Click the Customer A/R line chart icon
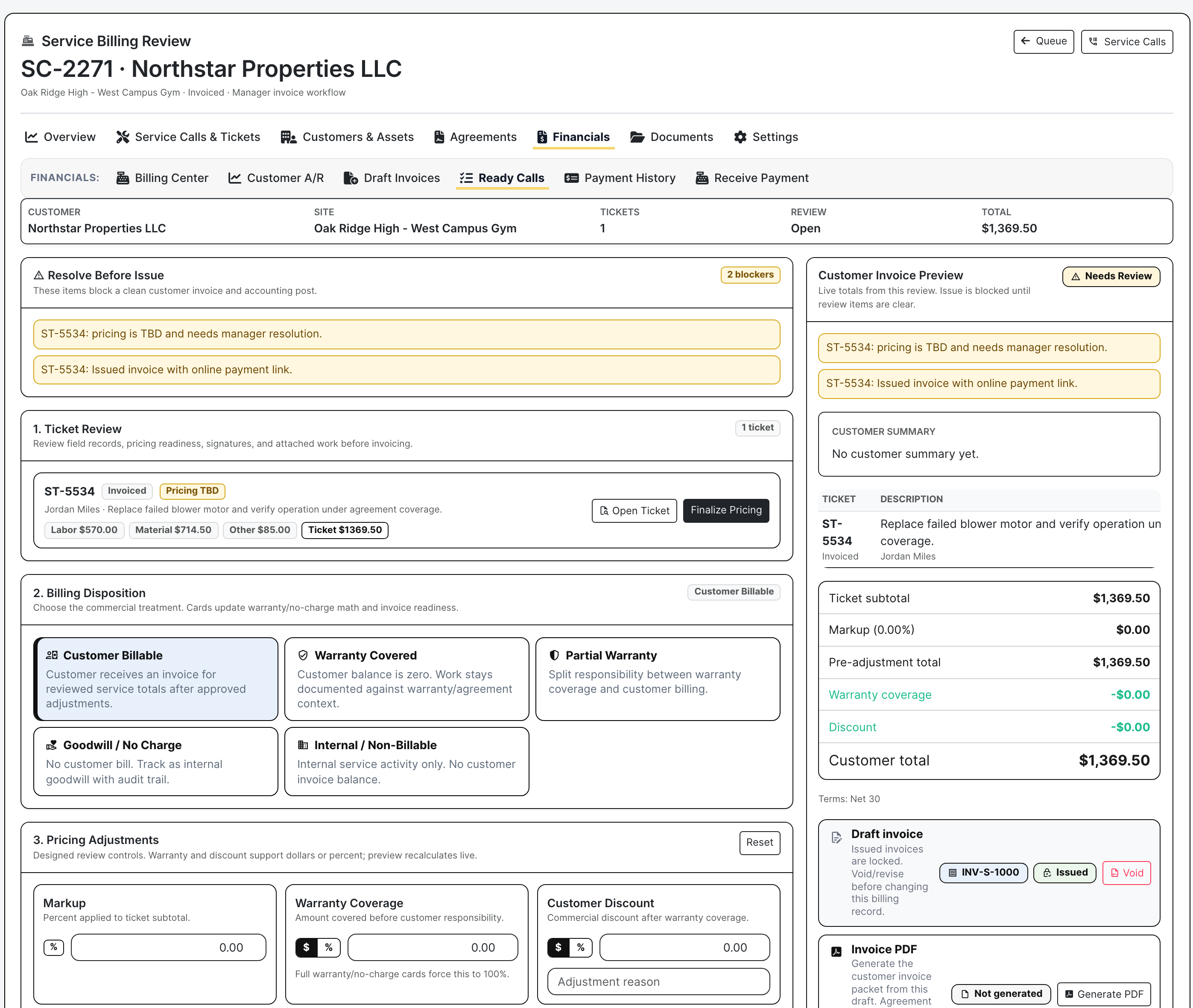 coord(235,178)
